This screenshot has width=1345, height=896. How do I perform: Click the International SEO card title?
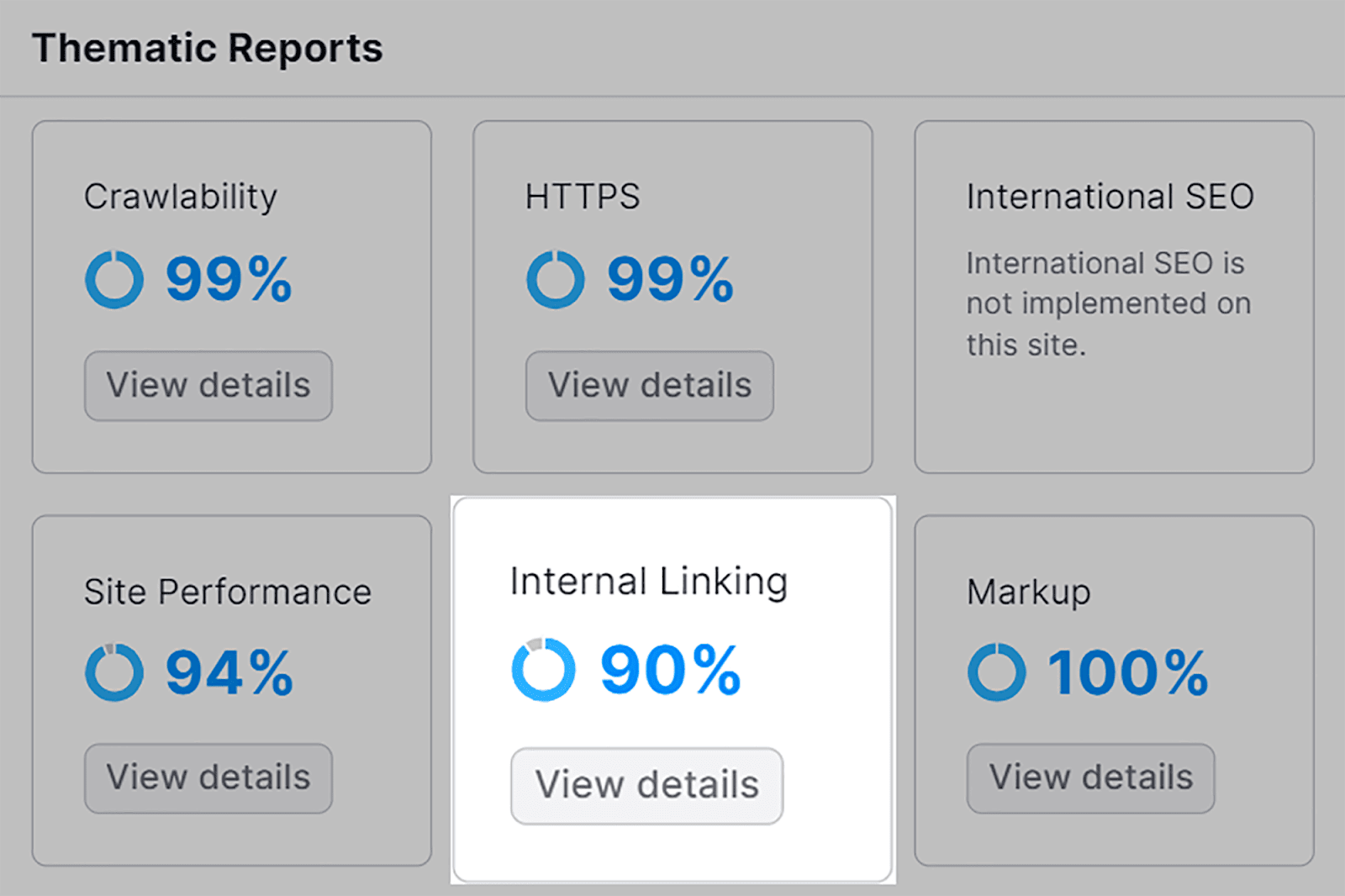1111,196
